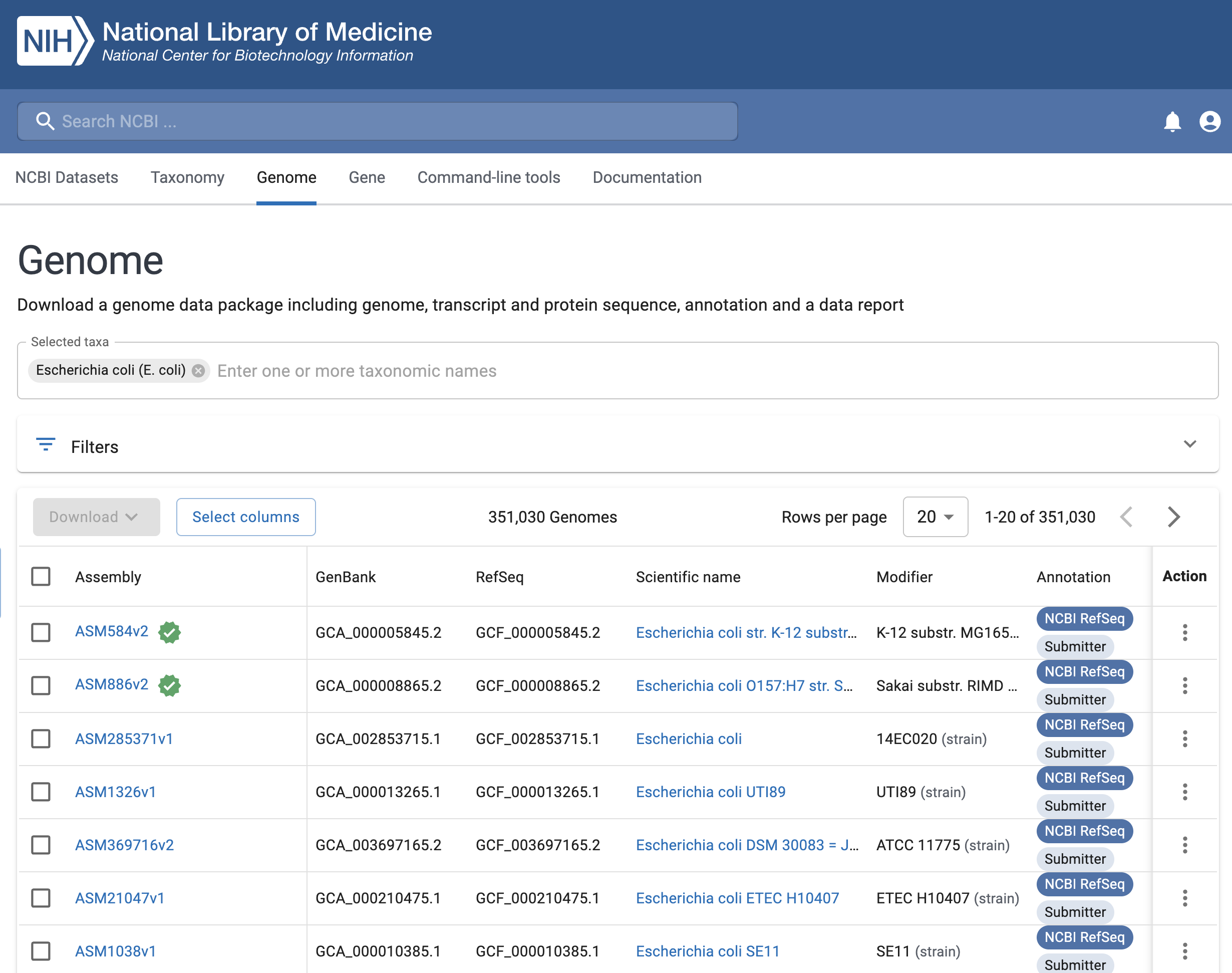Check the ASM369716v2 row checkbox
This screenshot has width=1232, height=973.
[41, 845]
